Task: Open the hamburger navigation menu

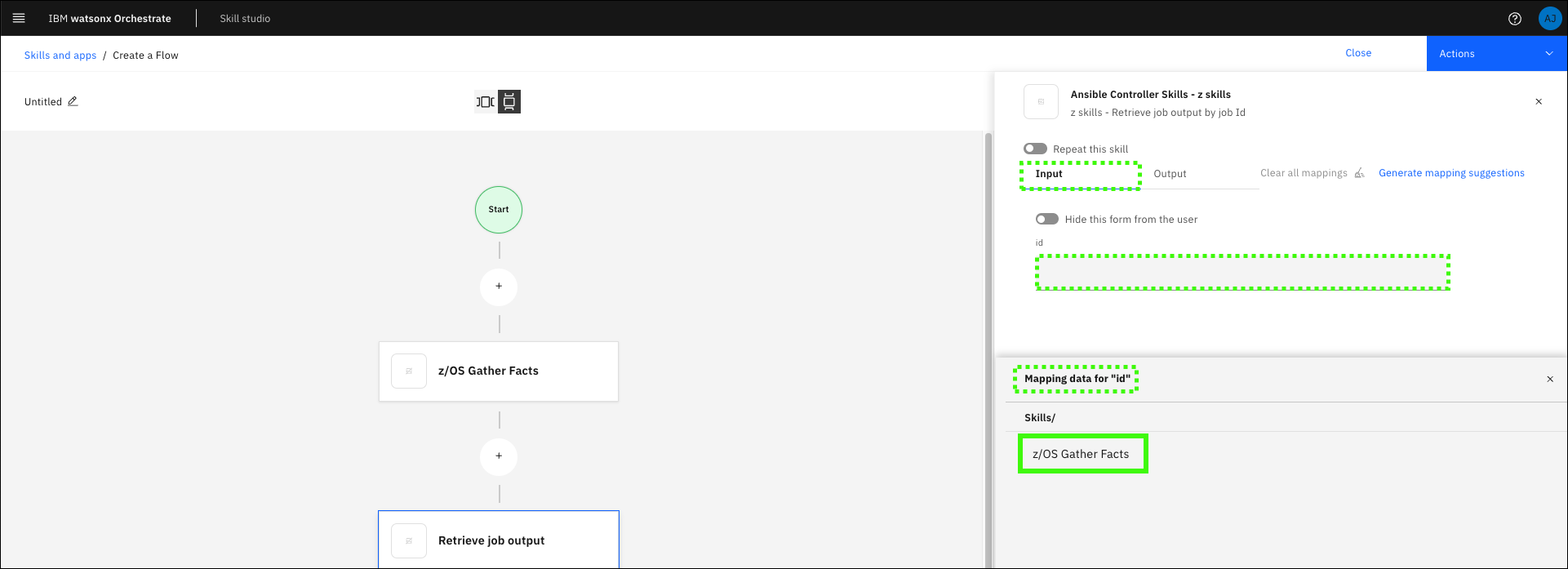Action: [19, 18]
